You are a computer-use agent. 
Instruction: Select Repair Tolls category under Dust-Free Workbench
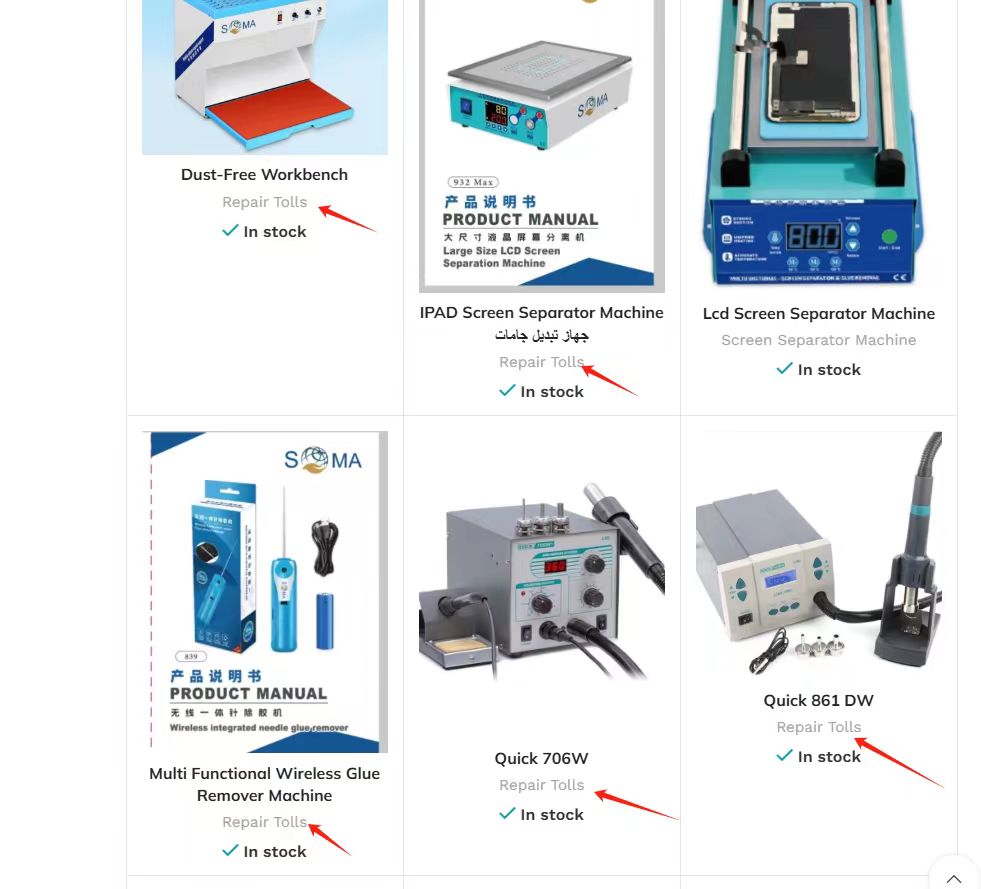point(265,202)
